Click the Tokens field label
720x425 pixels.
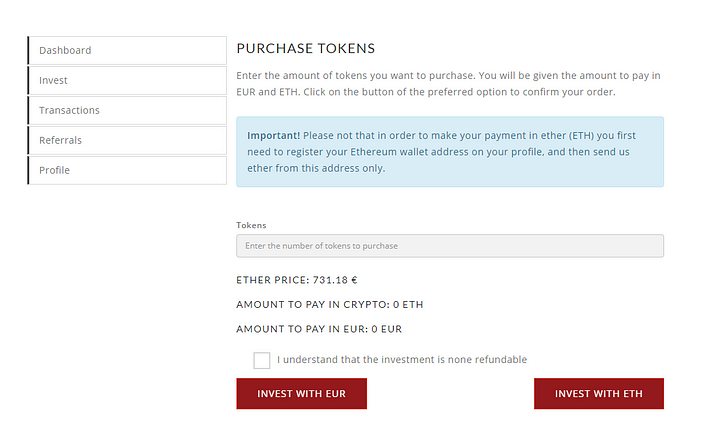pyautogui.click(x=251, y=225)
